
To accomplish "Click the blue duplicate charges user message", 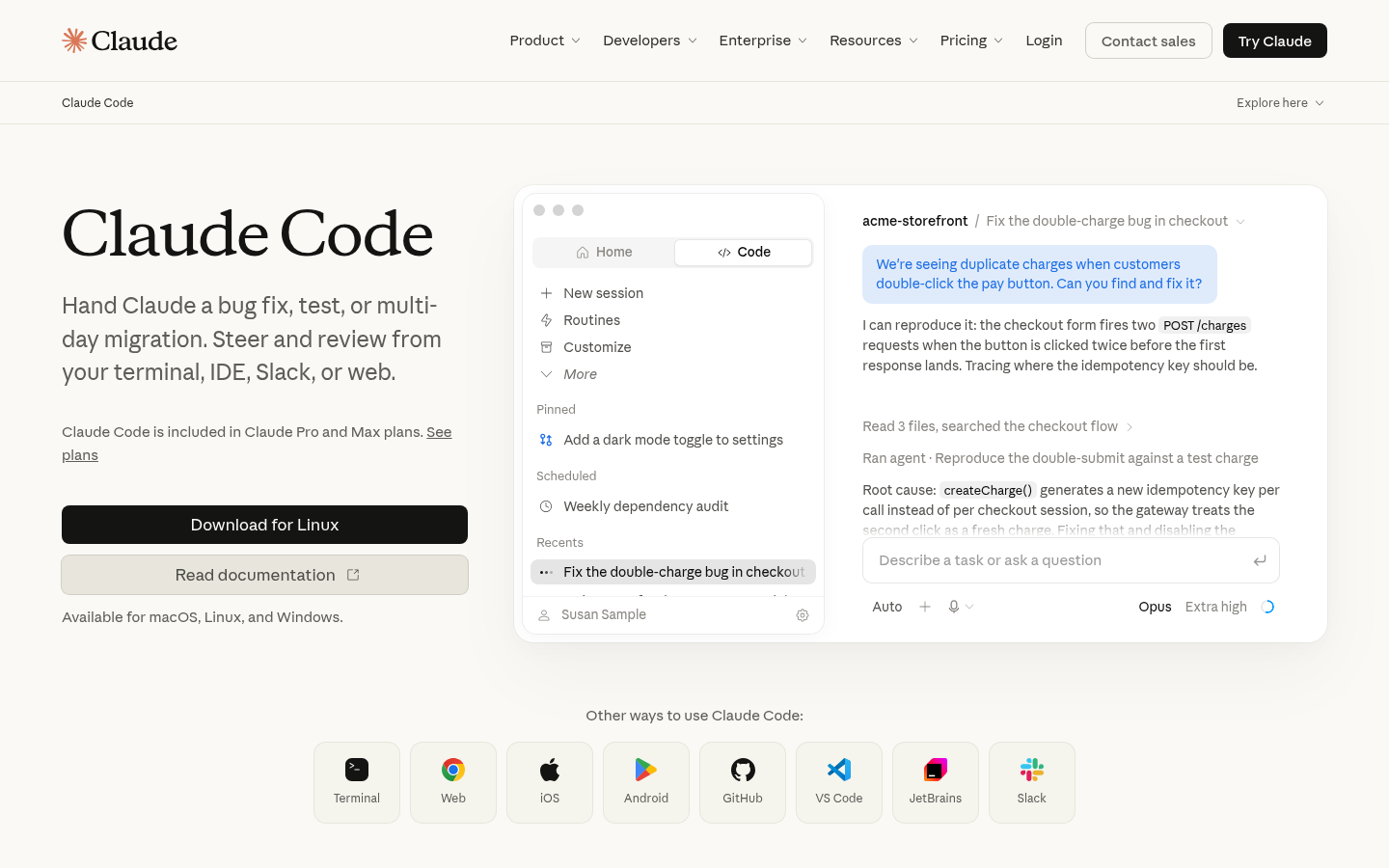I will (x=1040, y=274).
